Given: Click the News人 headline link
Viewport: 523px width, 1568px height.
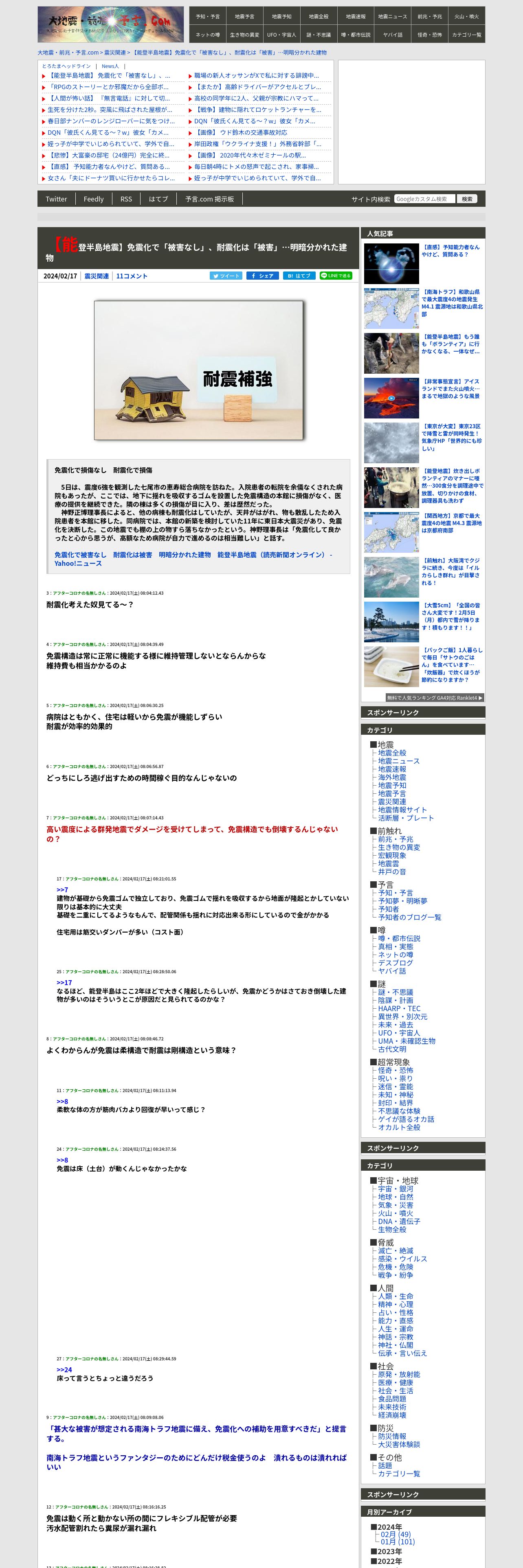Looking at the screenshot, I should pos(110,66).
